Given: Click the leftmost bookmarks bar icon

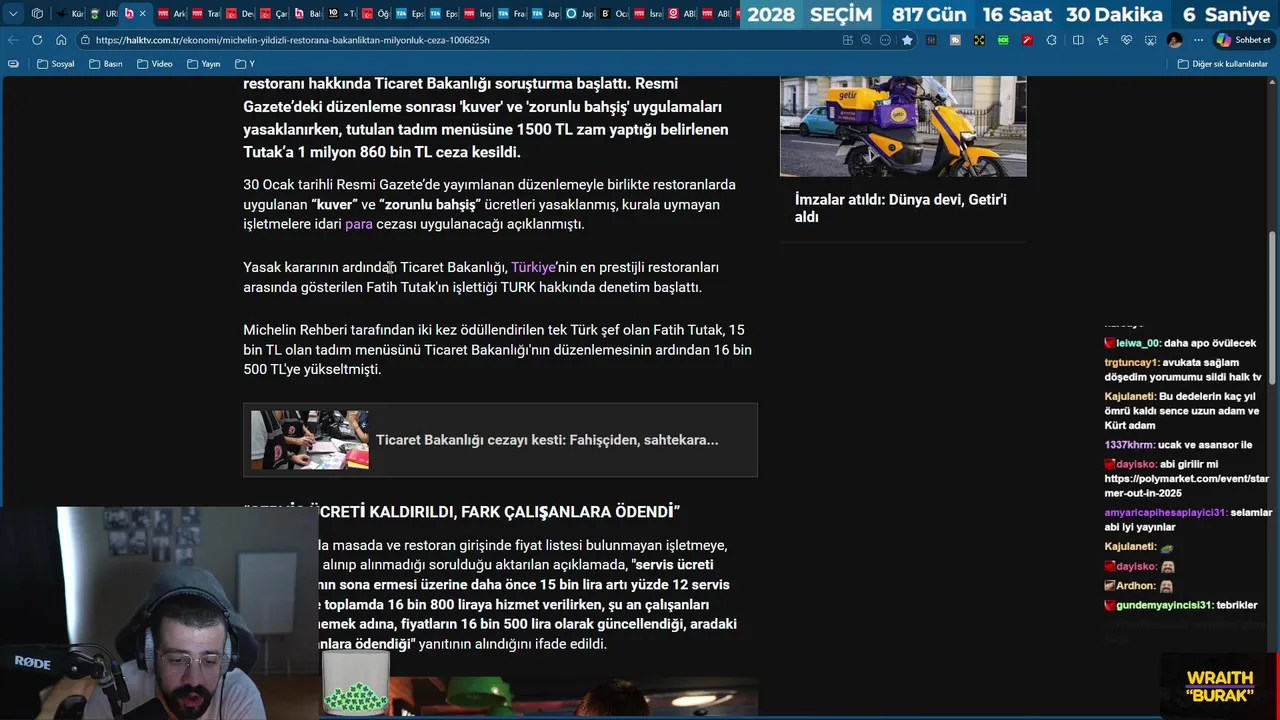Looking at the screenshot, I should coord(13,64).
